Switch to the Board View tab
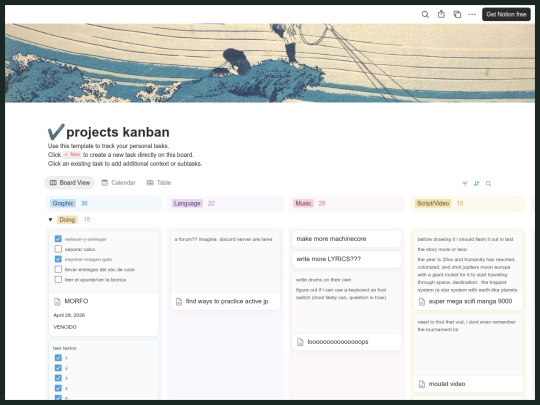The width and height of the screenshot is (540, 405). (x=70, y=183)
